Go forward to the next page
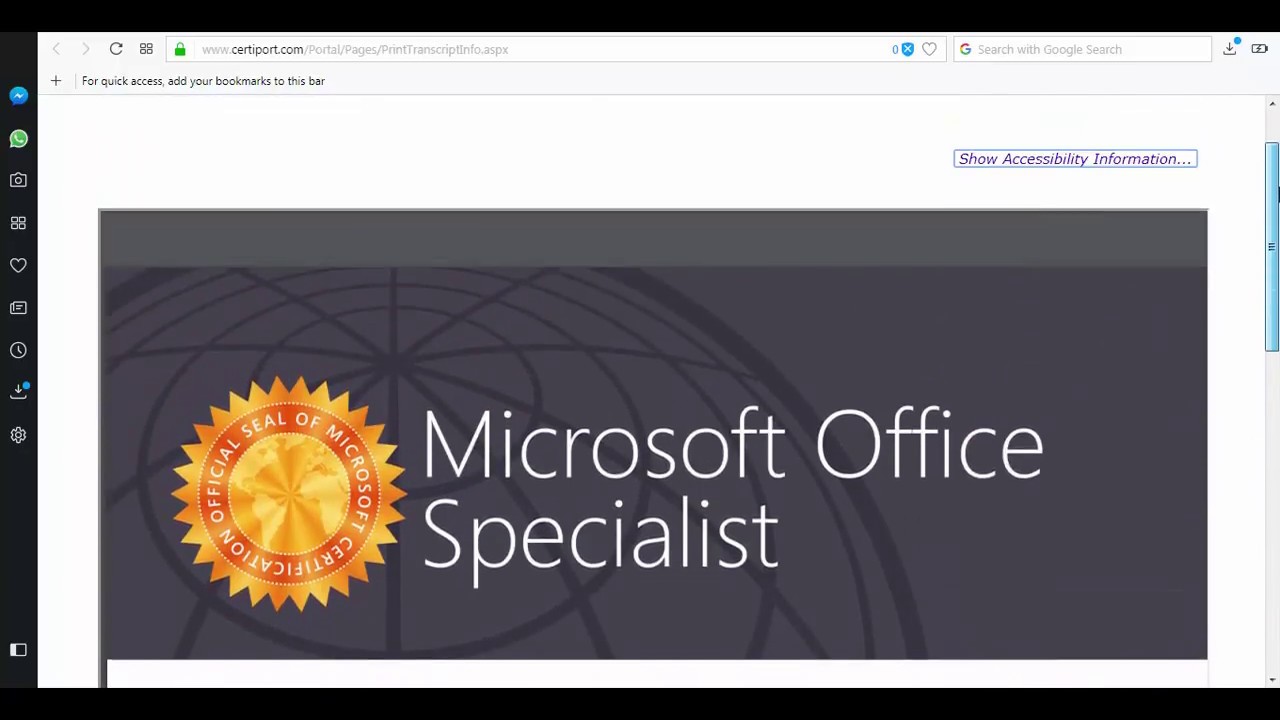 tap(85, 49)
